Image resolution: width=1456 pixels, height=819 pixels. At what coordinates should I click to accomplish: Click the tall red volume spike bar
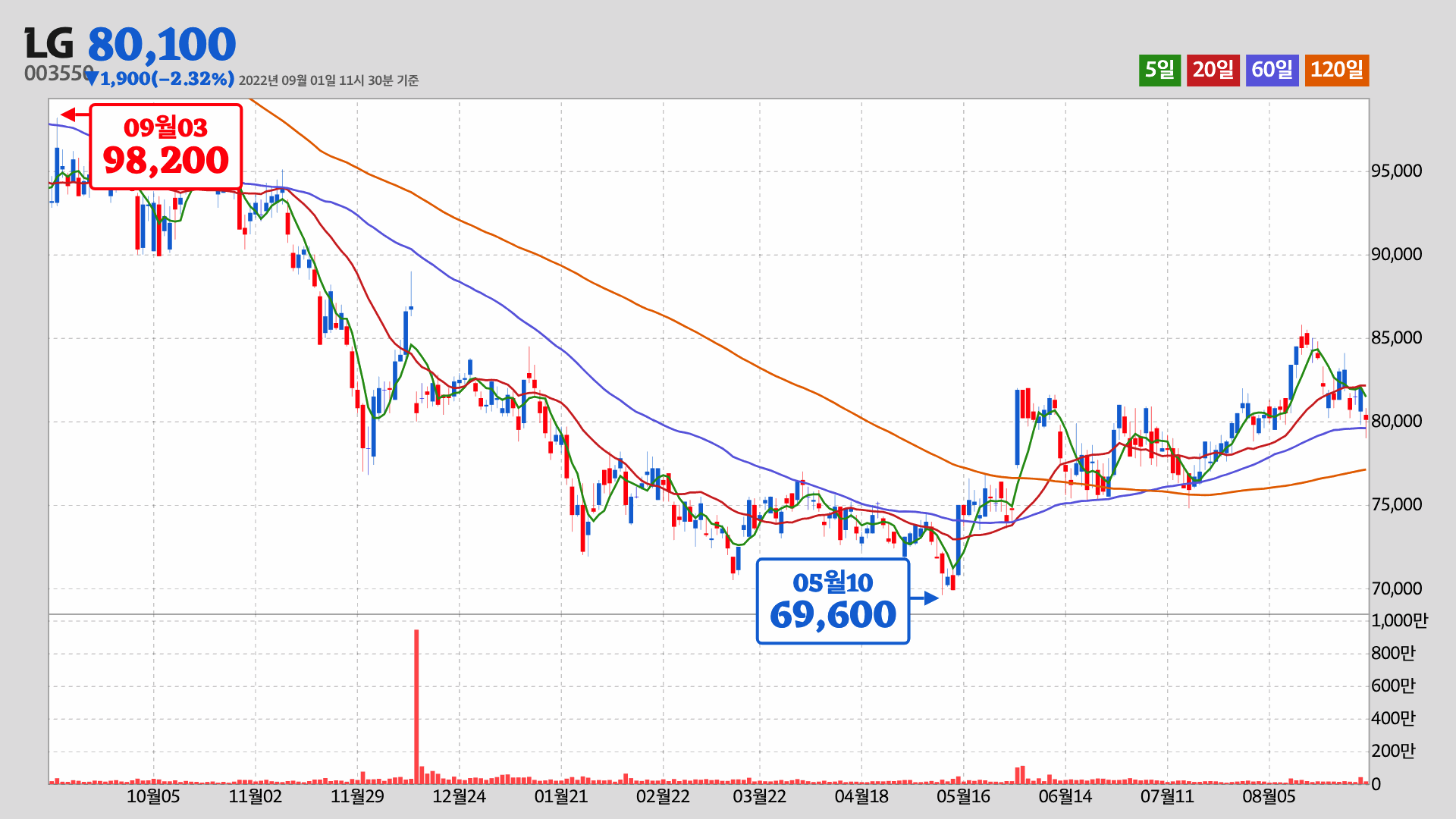click(x=416, y=705)
